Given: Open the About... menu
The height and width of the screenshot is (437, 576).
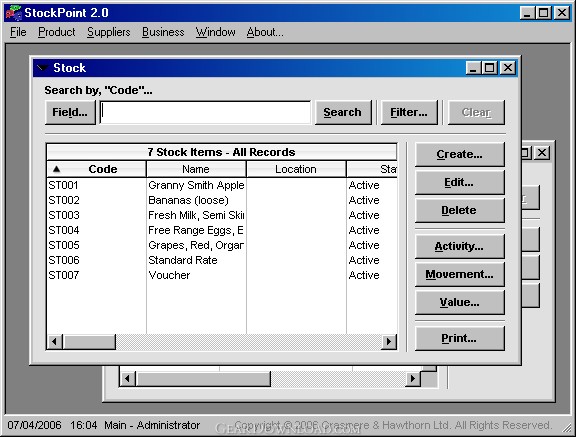Looking at the screenshot, I should coord(265,32).
